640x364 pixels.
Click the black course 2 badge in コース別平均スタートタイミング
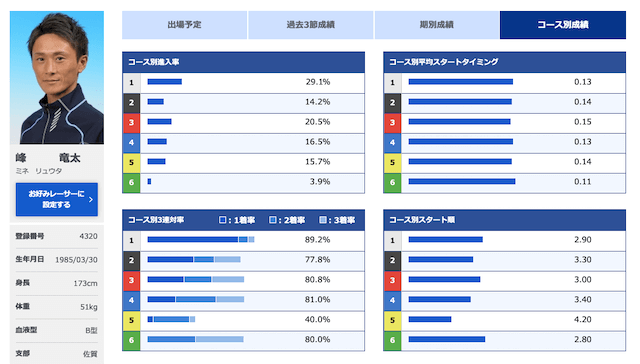tap(392, 102)
